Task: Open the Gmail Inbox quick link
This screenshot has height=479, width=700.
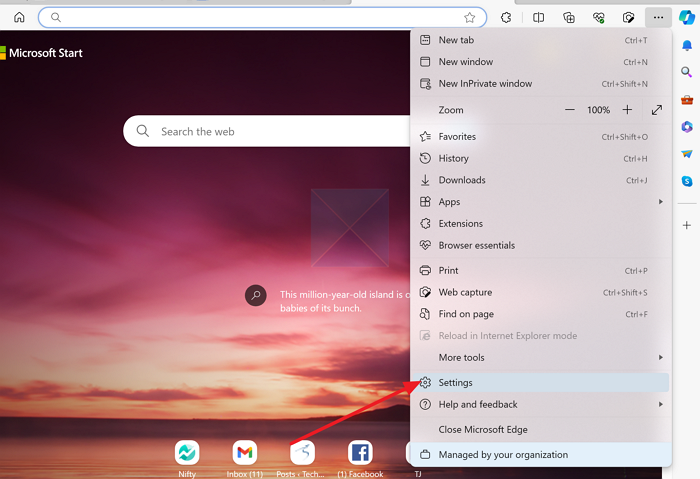Action: tap(245, 458)
